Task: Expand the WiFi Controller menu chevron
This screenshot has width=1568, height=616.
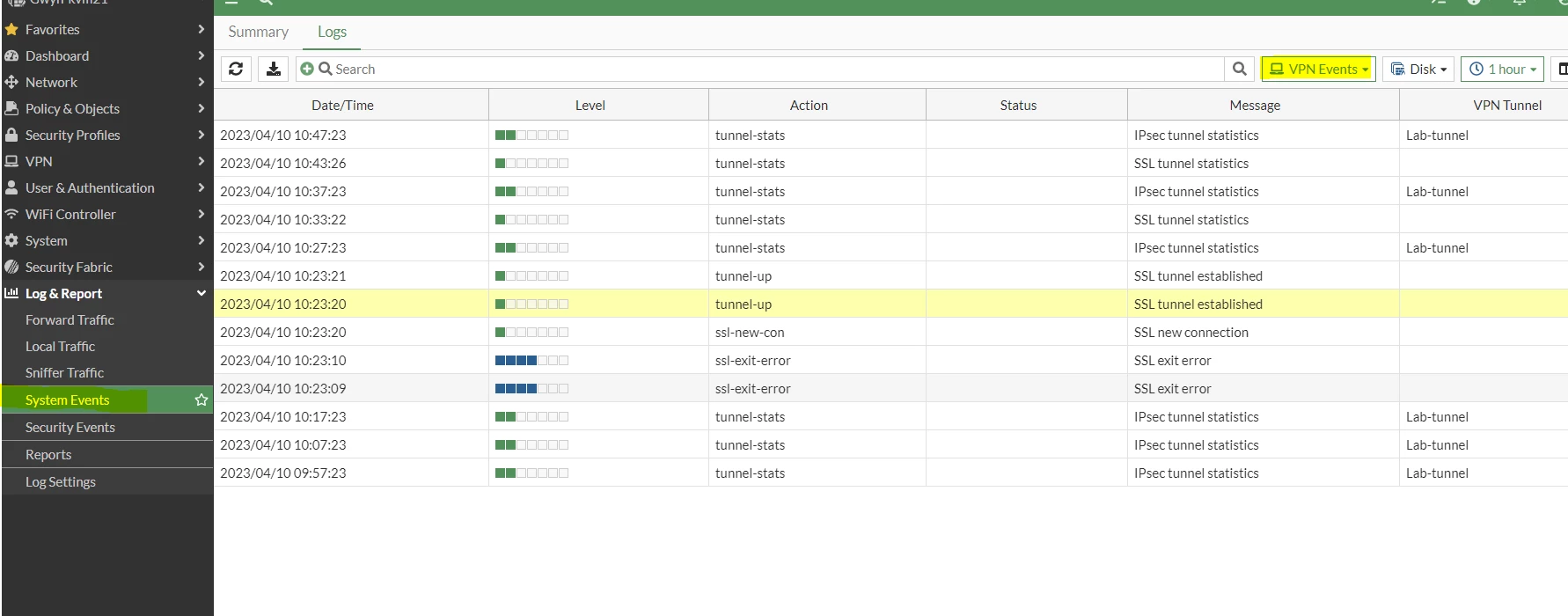Action: [x=201, y=214]
